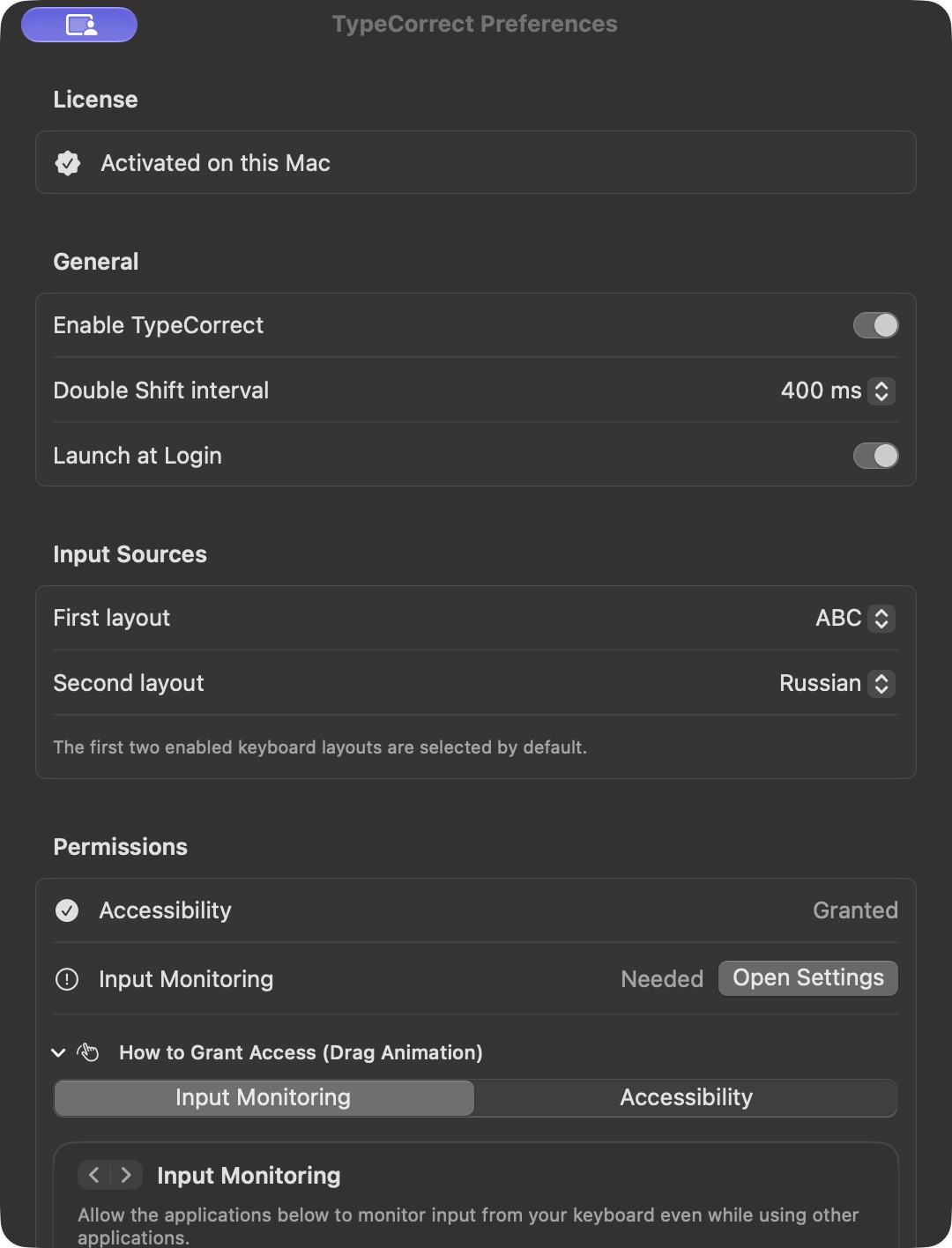Collapse the How to Grant Access section
The image size is (952, 1248).
(58, 1052)
